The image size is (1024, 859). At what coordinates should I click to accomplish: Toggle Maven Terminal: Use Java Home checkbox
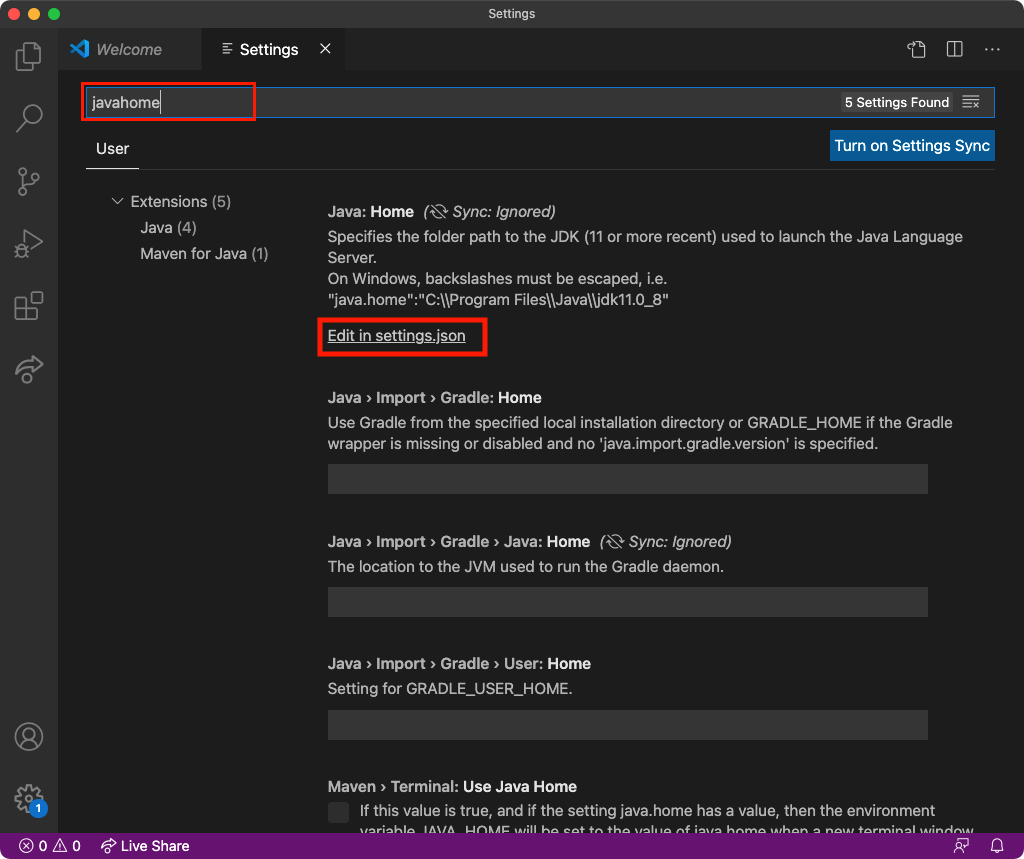click(338, 812)
